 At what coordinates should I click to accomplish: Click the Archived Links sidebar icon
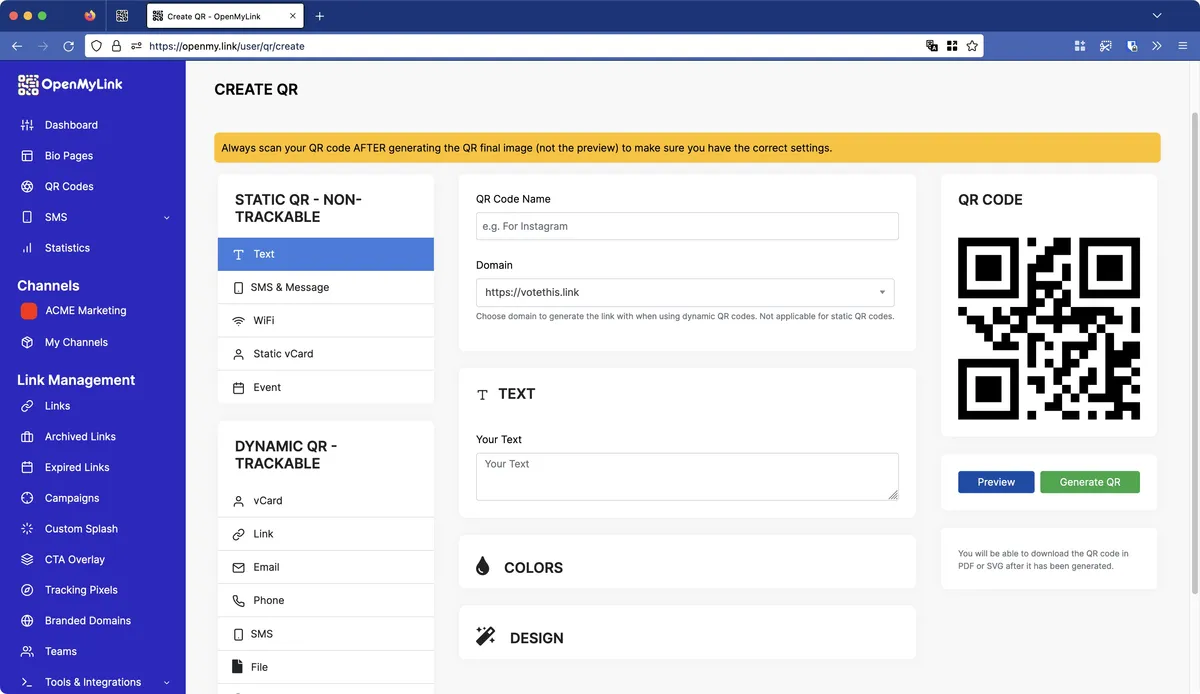tap(27, 437)
